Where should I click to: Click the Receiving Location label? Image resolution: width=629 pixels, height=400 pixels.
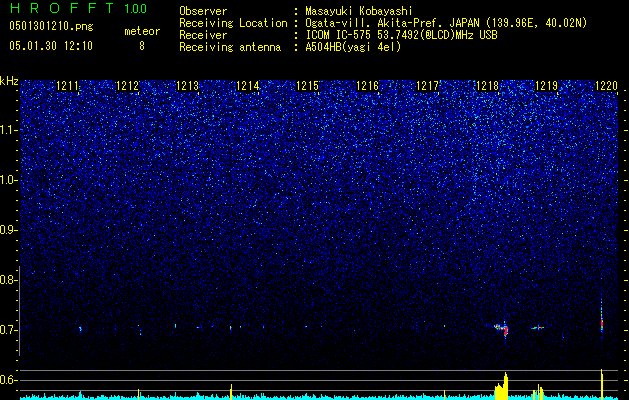[233, 23]
